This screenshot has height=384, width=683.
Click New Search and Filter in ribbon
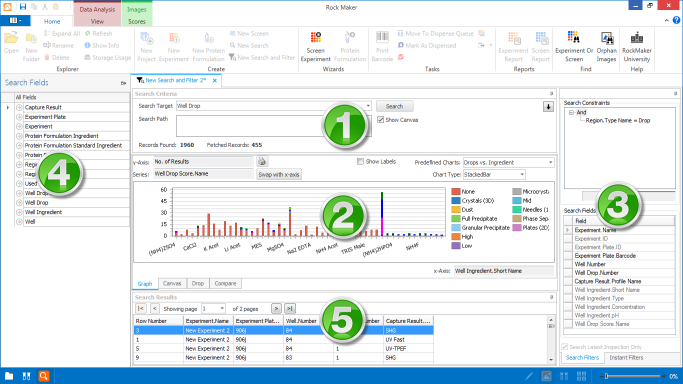(262, 57)
